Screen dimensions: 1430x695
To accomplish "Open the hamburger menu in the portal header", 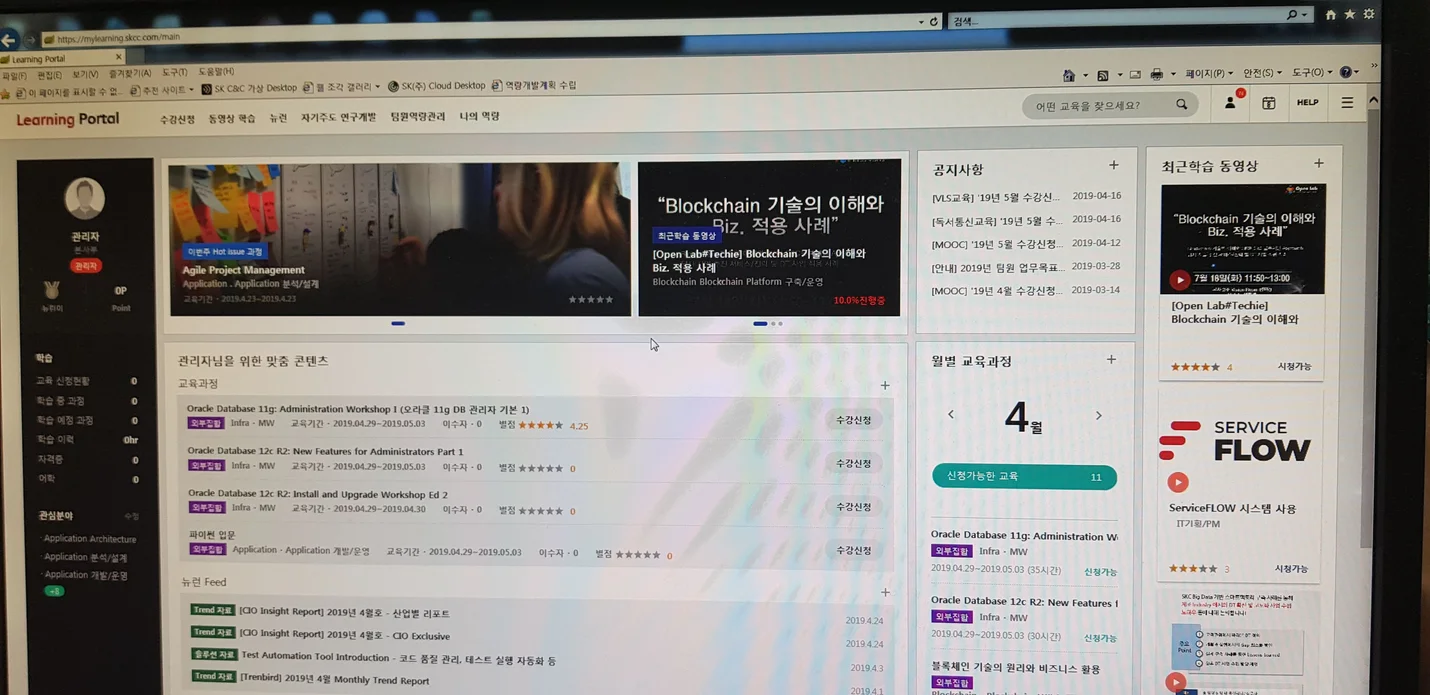I will click(1347, 102).
